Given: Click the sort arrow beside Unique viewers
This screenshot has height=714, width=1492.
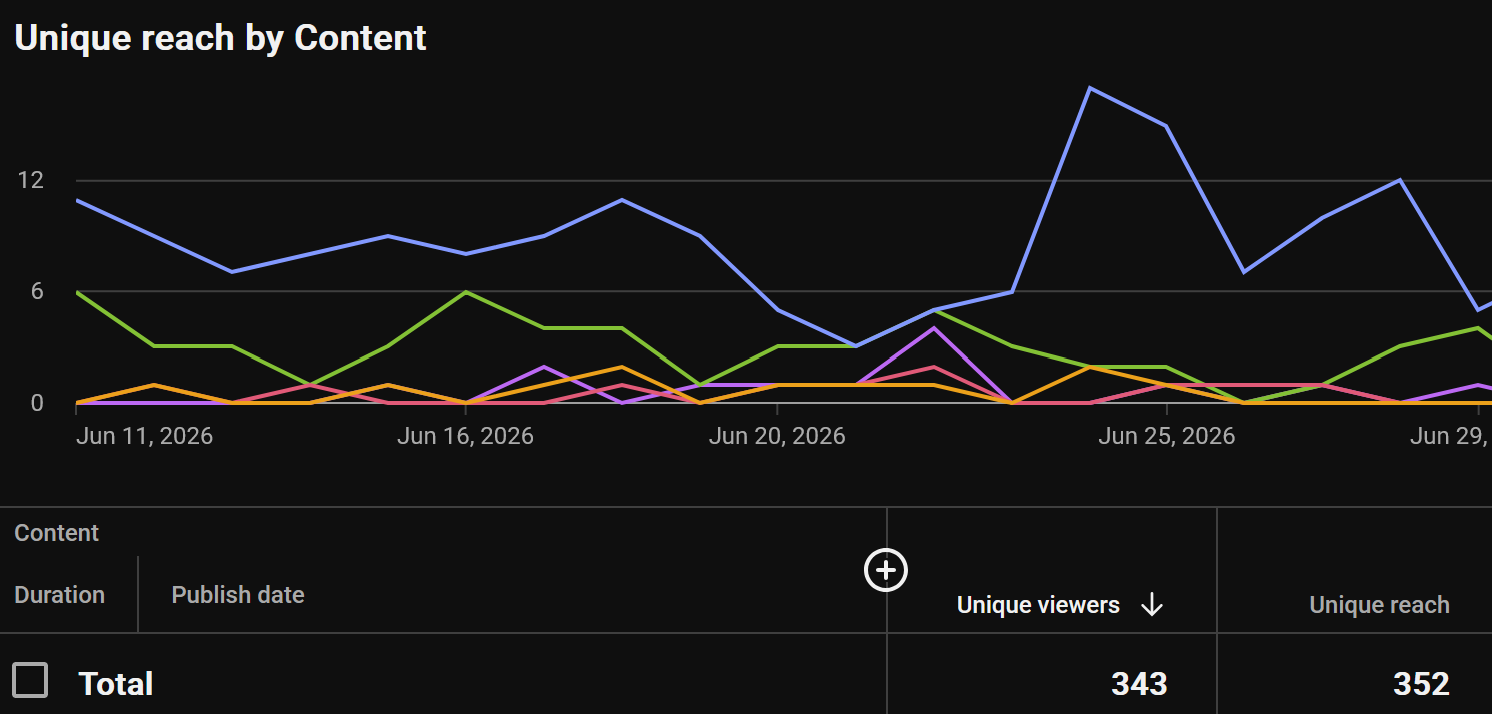Looking at the screenshot, I should click(x=1152, y=605).
